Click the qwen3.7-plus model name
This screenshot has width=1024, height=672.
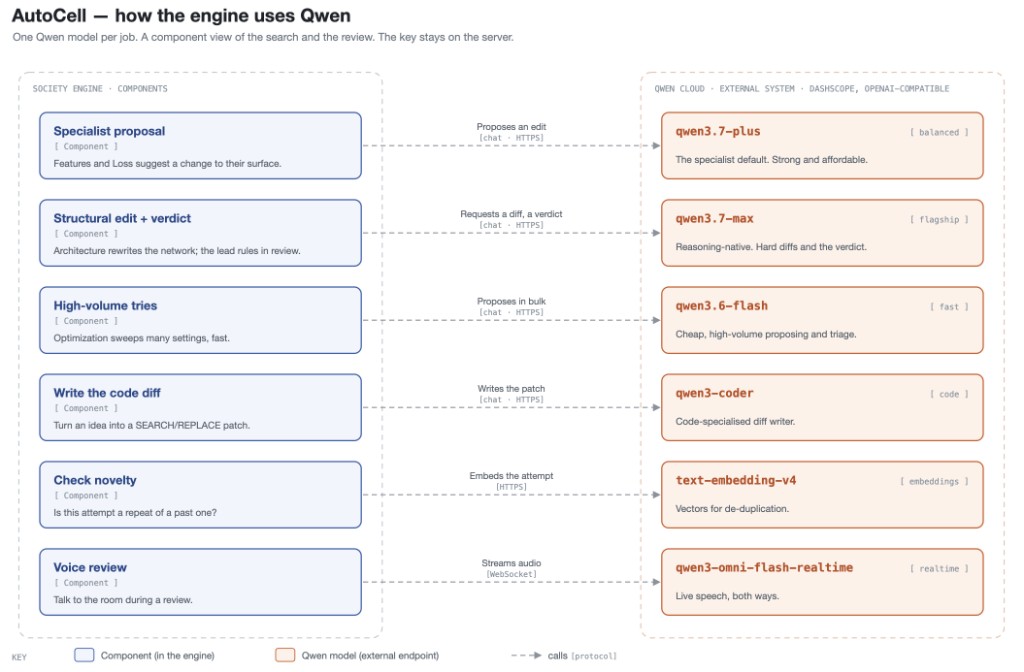[718, 131]
